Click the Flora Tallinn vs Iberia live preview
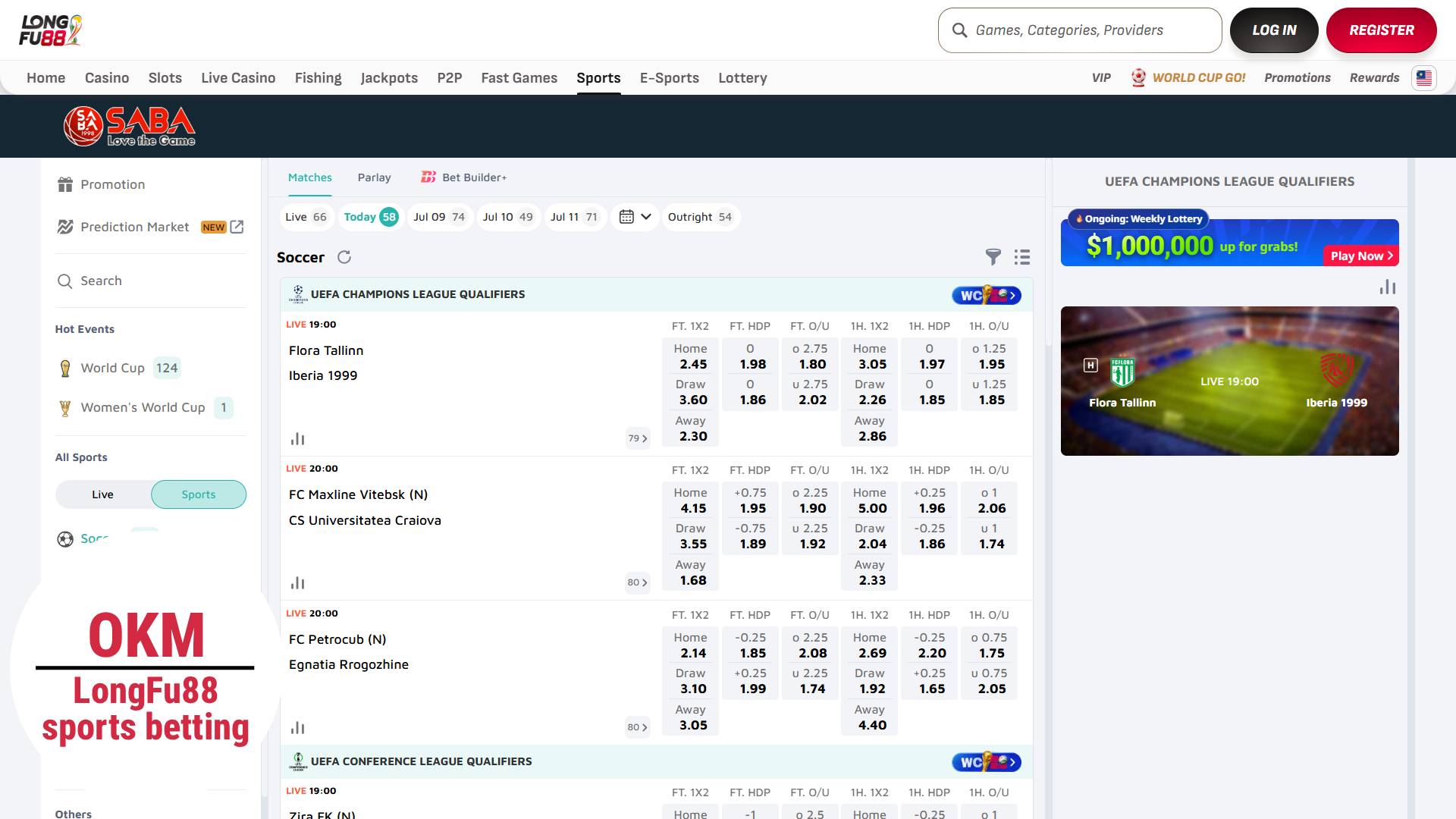 pos(1229,381)
